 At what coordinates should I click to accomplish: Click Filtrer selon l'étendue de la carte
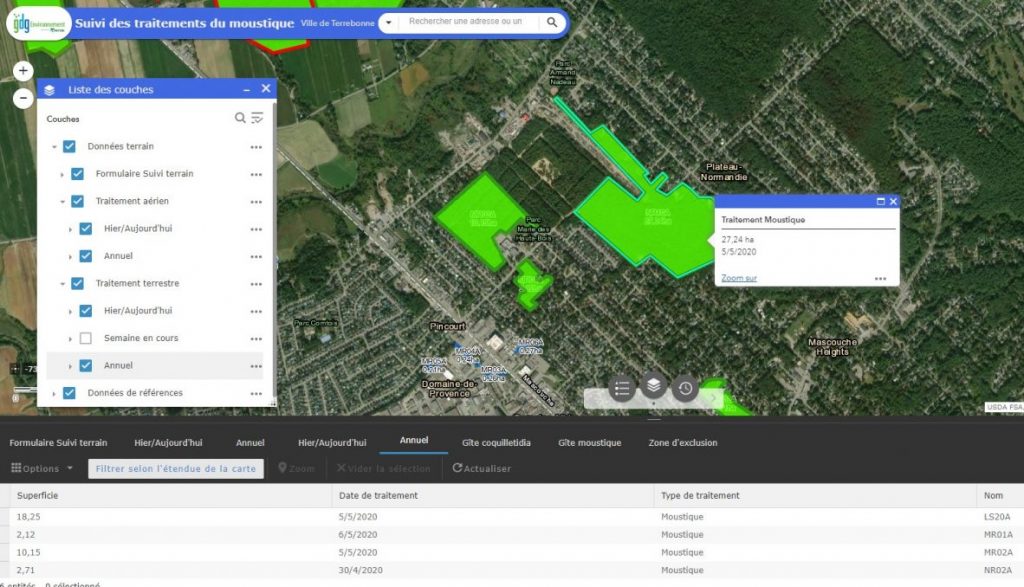(176, 468)
